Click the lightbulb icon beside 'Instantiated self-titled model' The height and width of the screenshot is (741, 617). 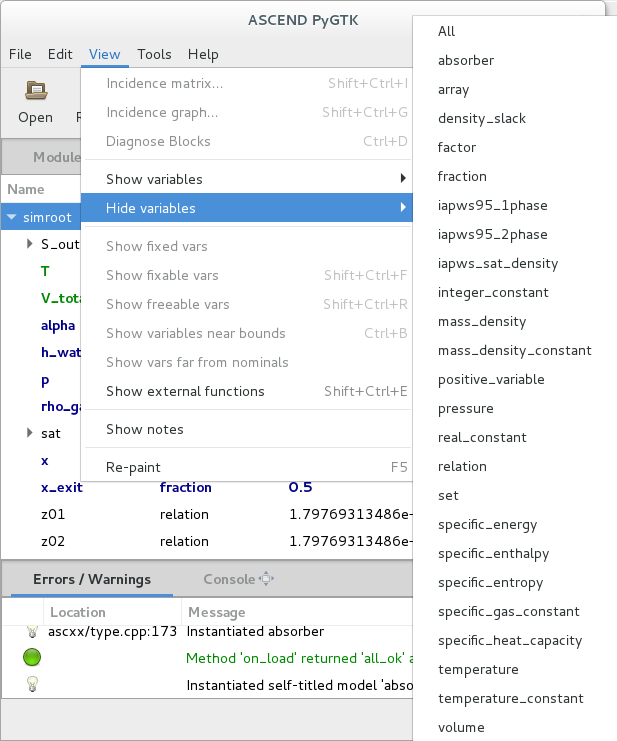[31, 685]
